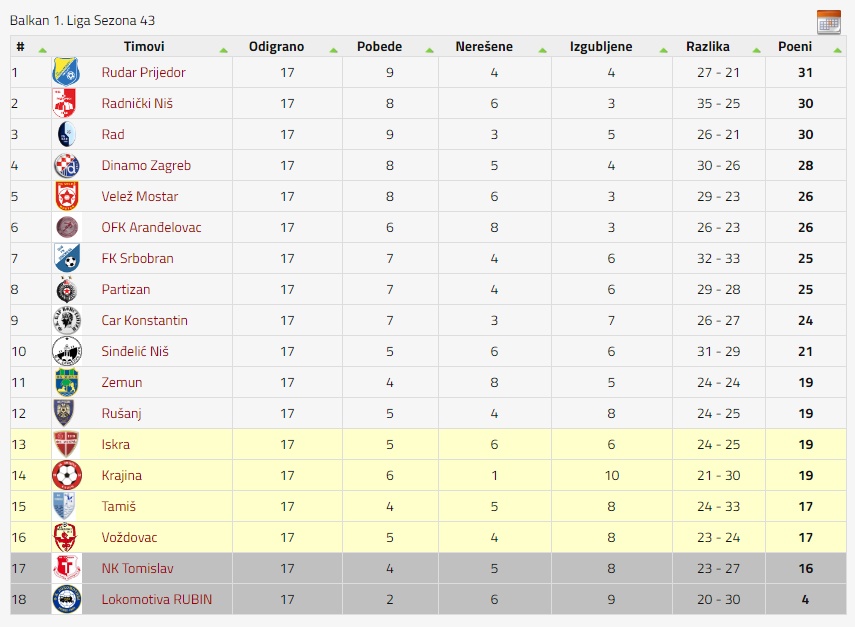855x627 pixels.
Task: Click the Krajina football crest
Action: coord(67,475)
